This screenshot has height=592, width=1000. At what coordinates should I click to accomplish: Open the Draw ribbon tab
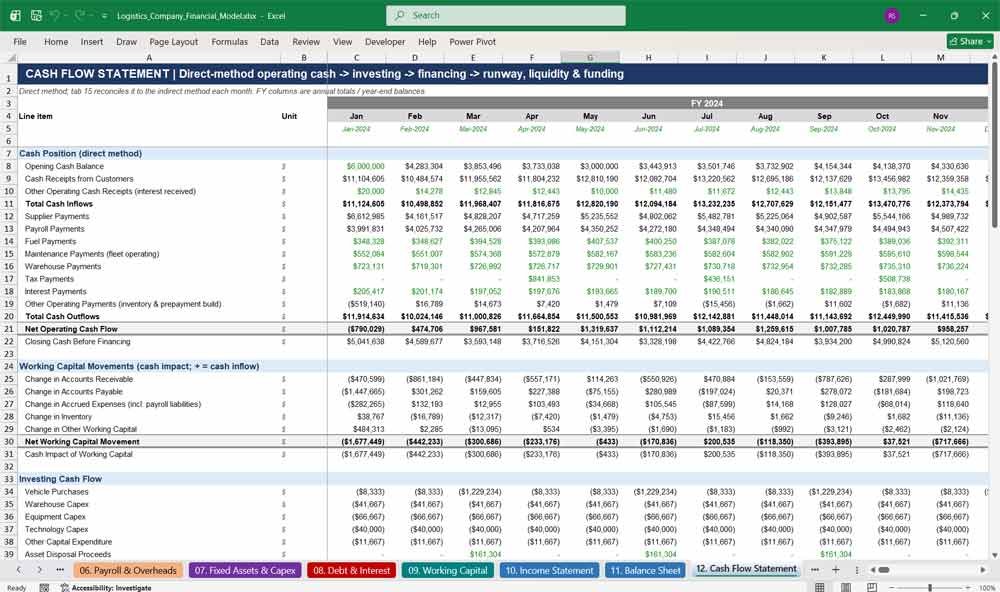tap(126, 41)
